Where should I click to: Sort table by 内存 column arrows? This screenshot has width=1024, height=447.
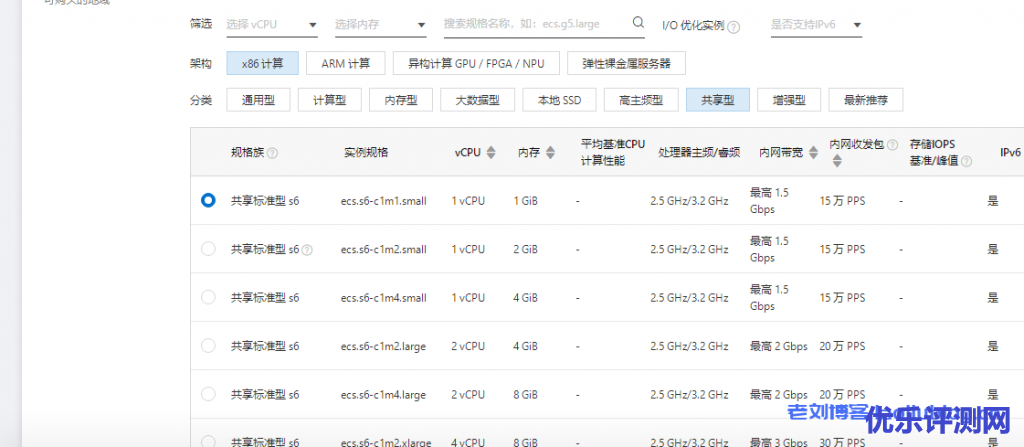[x=549, y=153]
